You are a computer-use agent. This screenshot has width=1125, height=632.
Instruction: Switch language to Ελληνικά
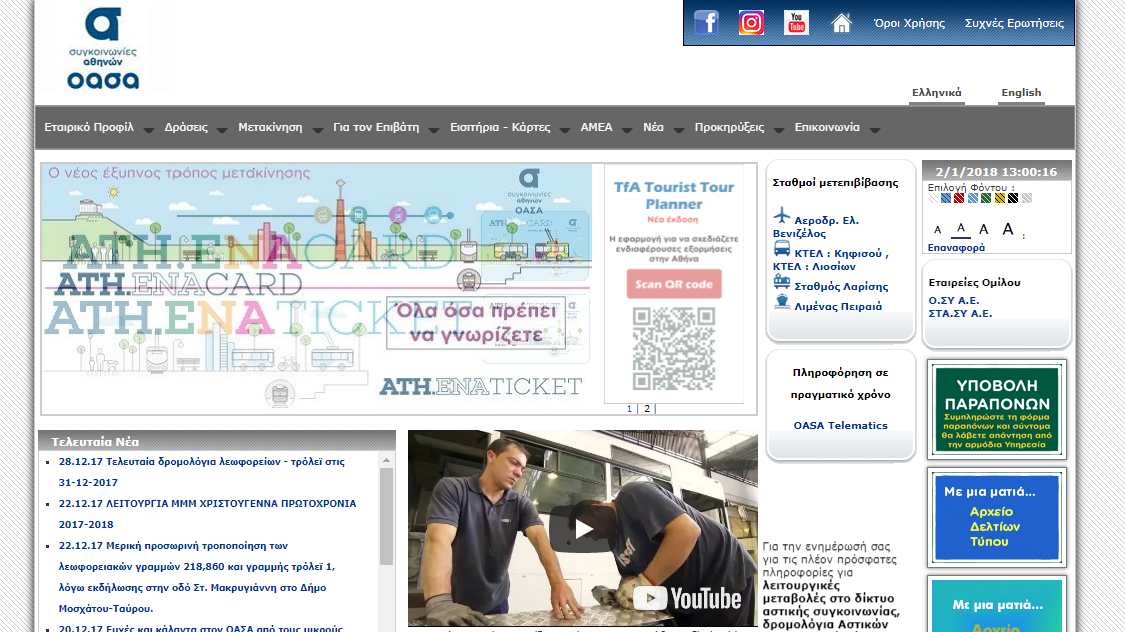click(936, 93)
